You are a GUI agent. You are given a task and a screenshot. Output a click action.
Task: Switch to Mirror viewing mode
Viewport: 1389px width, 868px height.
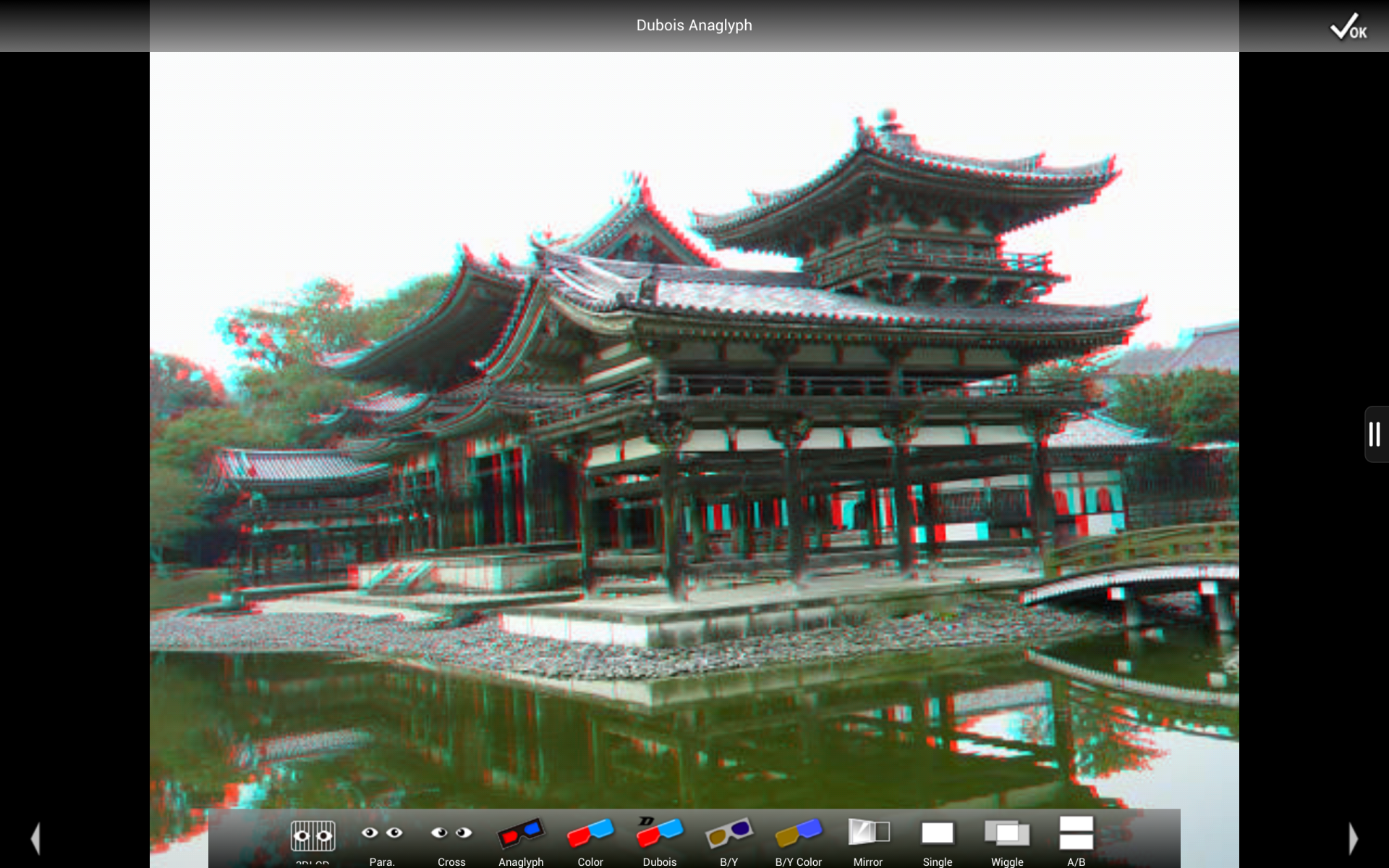point(867,833)
